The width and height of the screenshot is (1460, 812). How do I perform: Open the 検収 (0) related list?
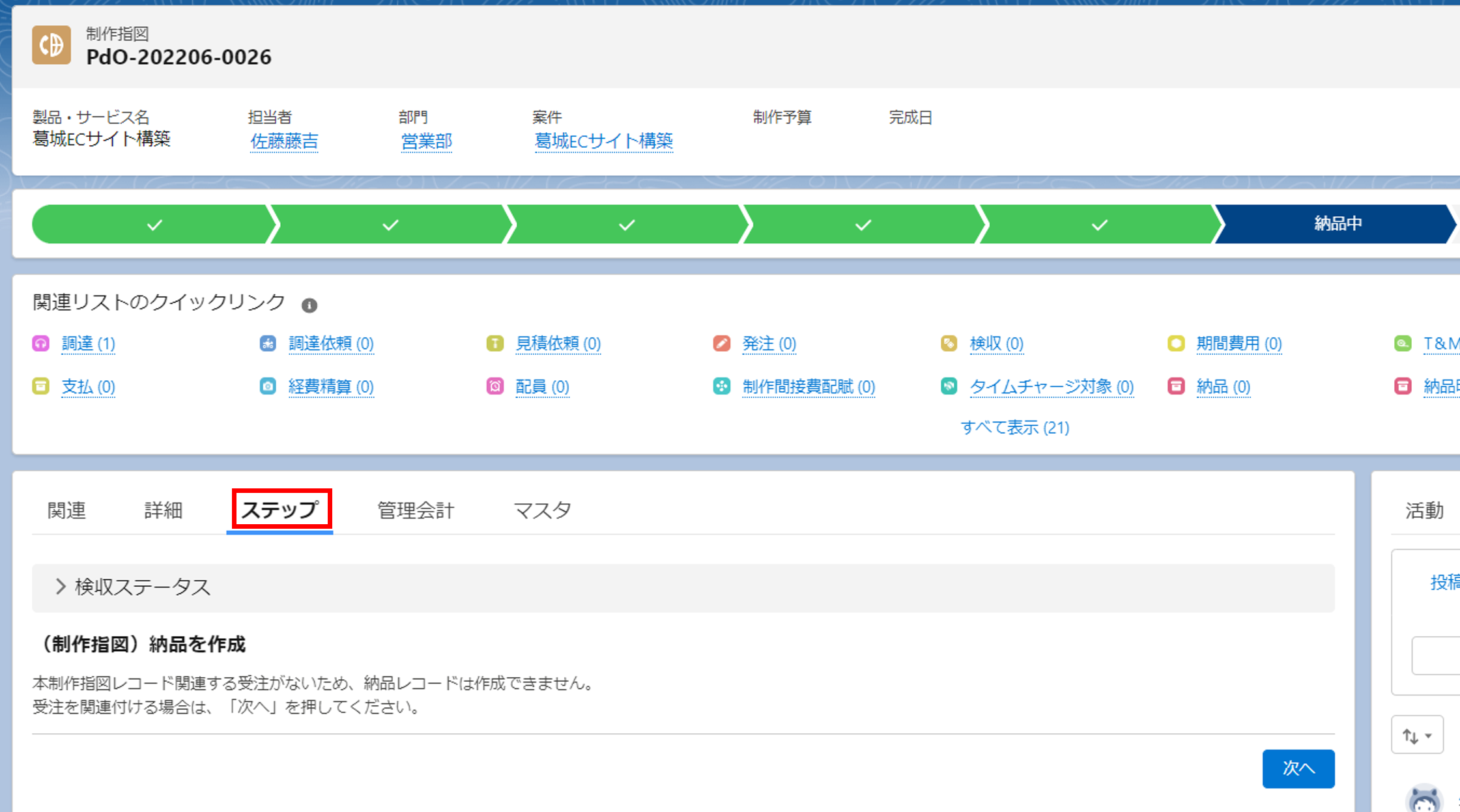coord(997,343)
